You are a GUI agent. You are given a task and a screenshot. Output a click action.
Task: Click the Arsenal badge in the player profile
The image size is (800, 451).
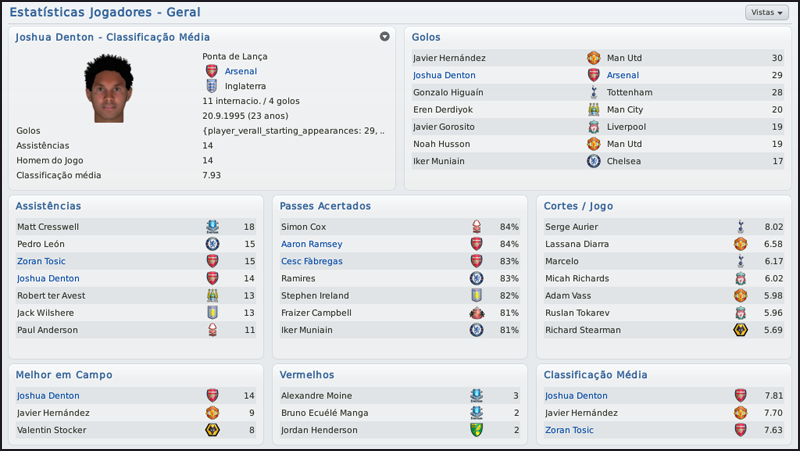[211, 71]
